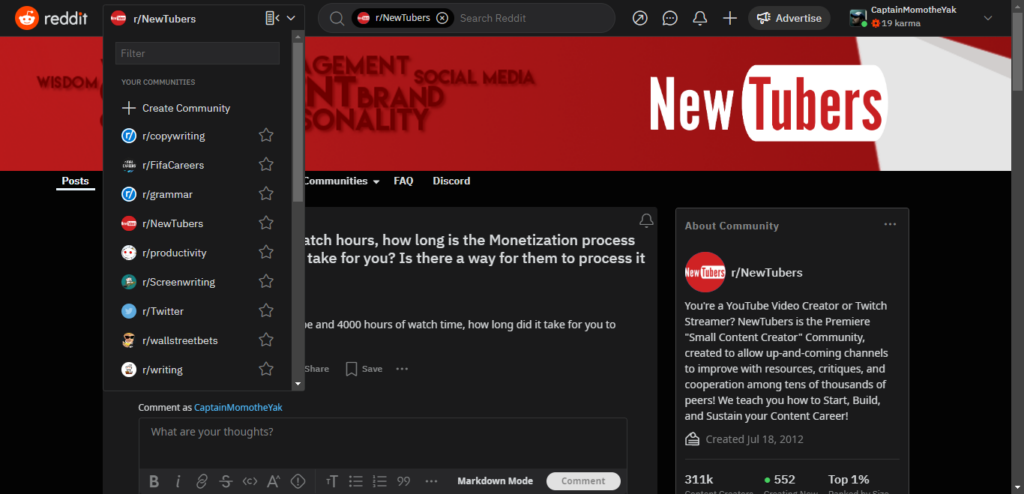Image resolution: width=1024 pixels, height=494 pixels.
Task: Open the chat bubble icon
Action: coord(670,18)
